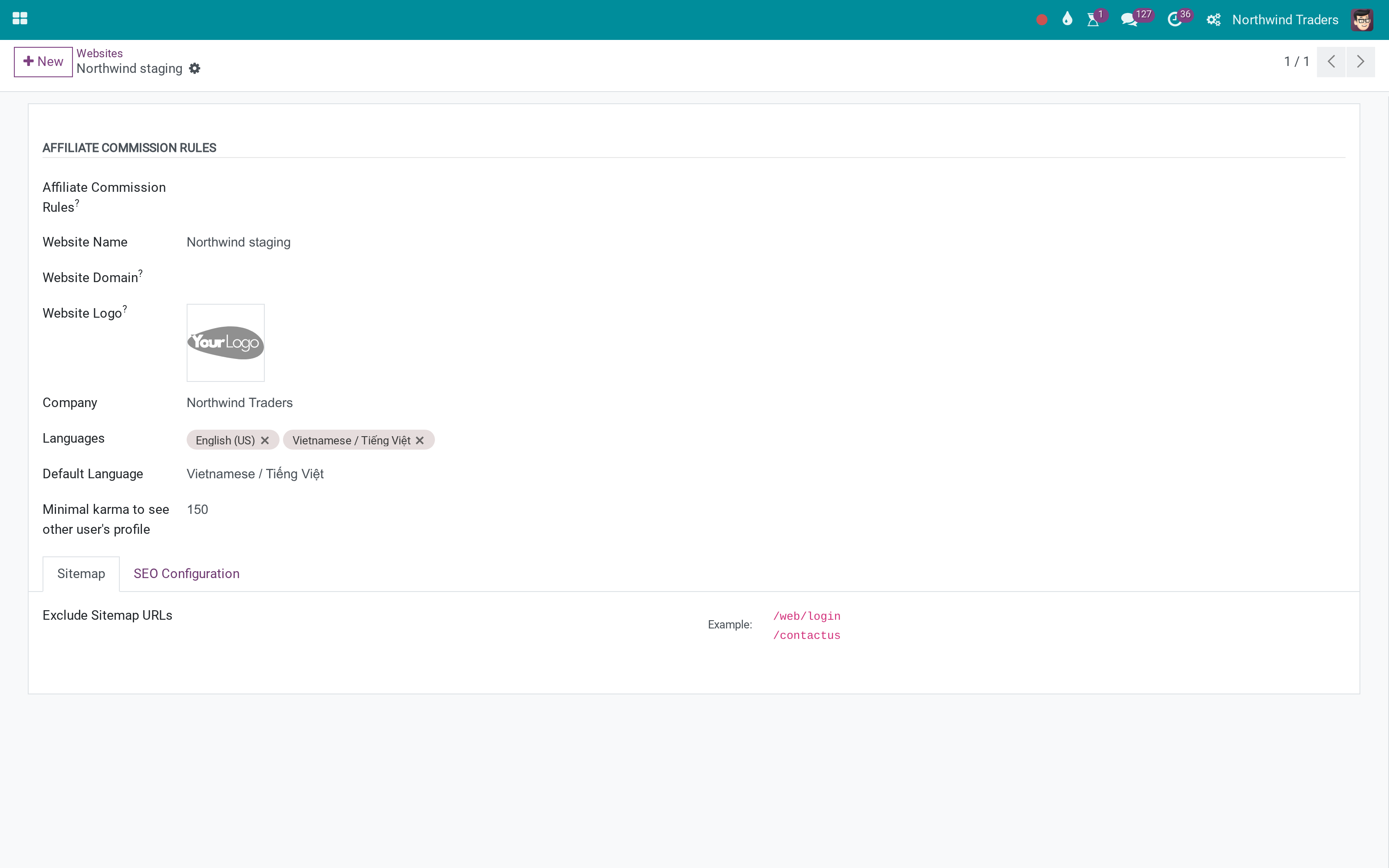Remove the Vietnamese language tag
1389x868 pixels.
420,441
